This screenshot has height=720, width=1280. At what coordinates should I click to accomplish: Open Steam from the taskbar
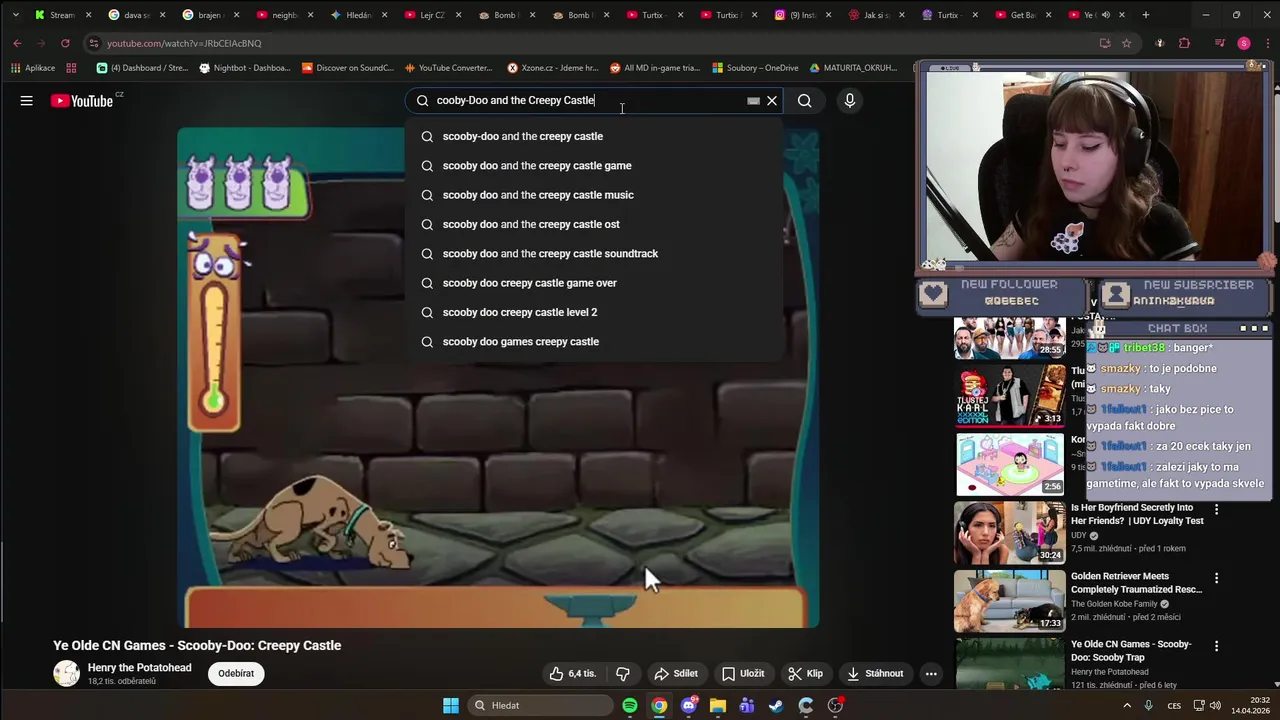point(776,705)
